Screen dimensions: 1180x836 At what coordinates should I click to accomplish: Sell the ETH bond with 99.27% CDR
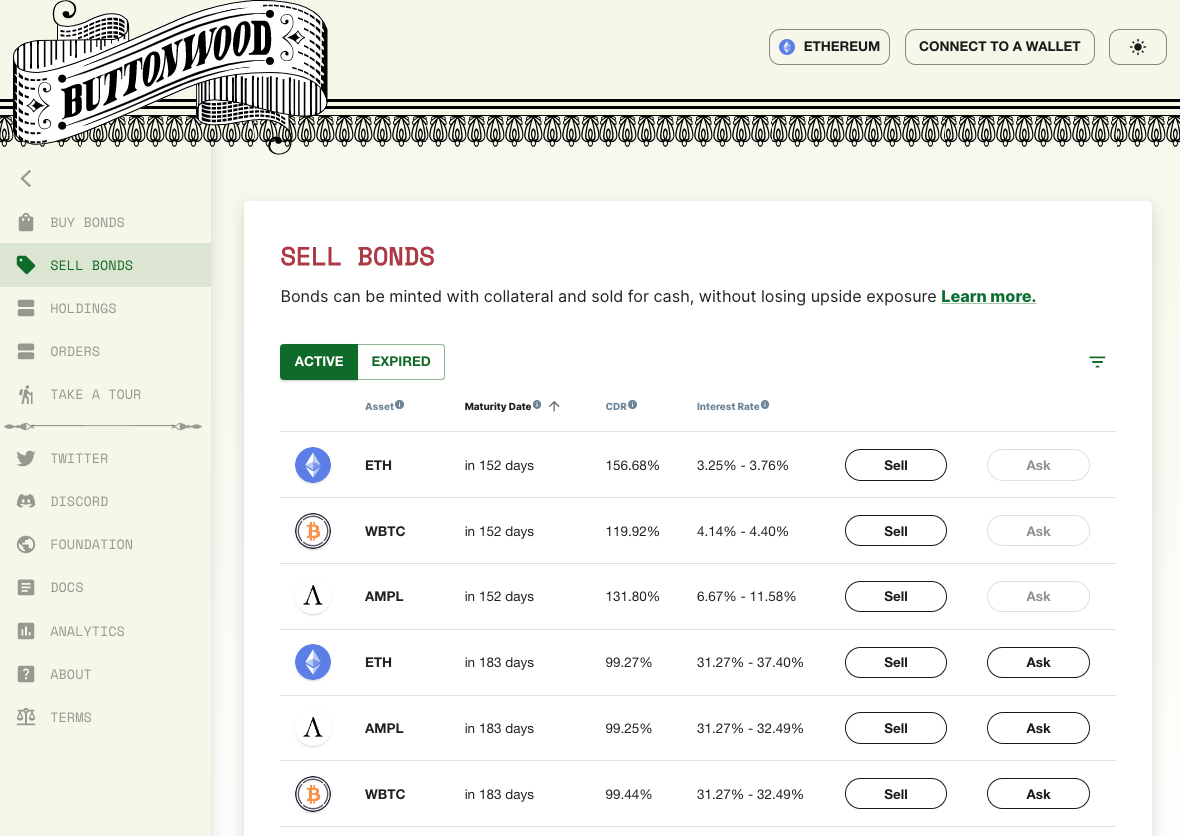click(x=896, y=662)
